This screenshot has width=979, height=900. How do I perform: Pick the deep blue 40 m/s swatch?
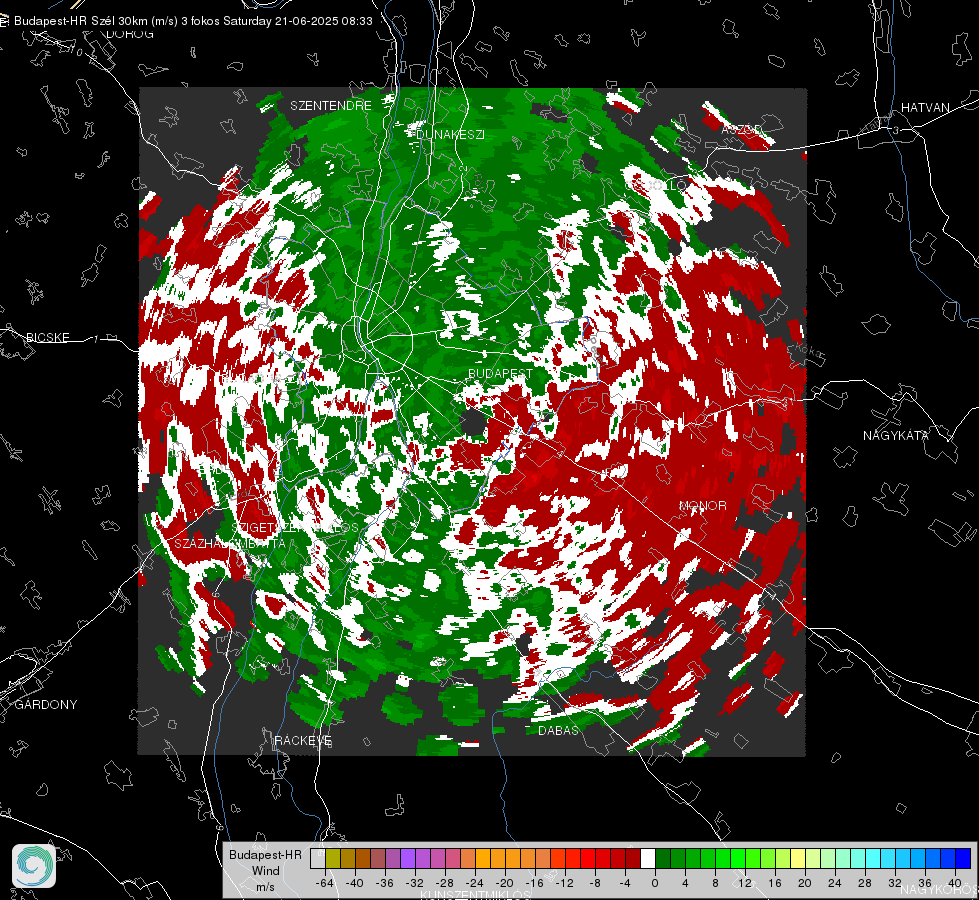coord(963,858)
